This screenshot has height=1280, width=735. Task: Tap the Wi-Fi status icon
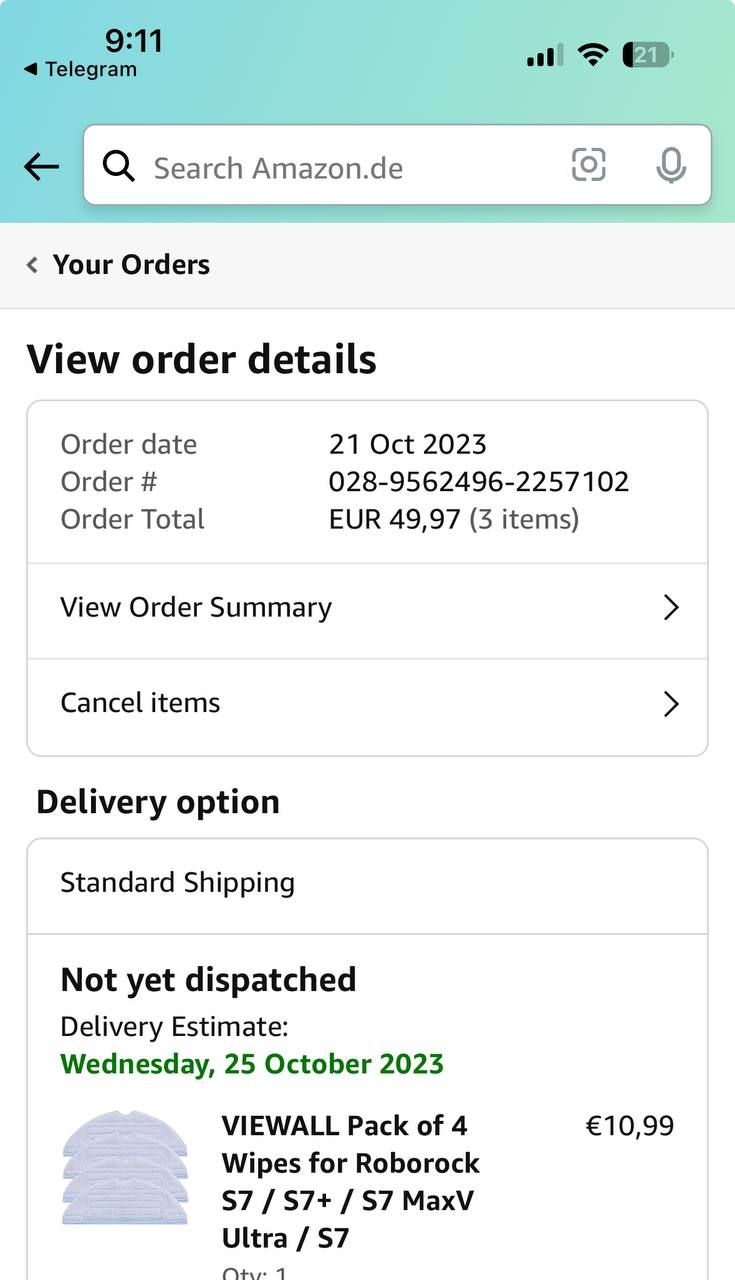pyautogui.click(x=593, y=55)
